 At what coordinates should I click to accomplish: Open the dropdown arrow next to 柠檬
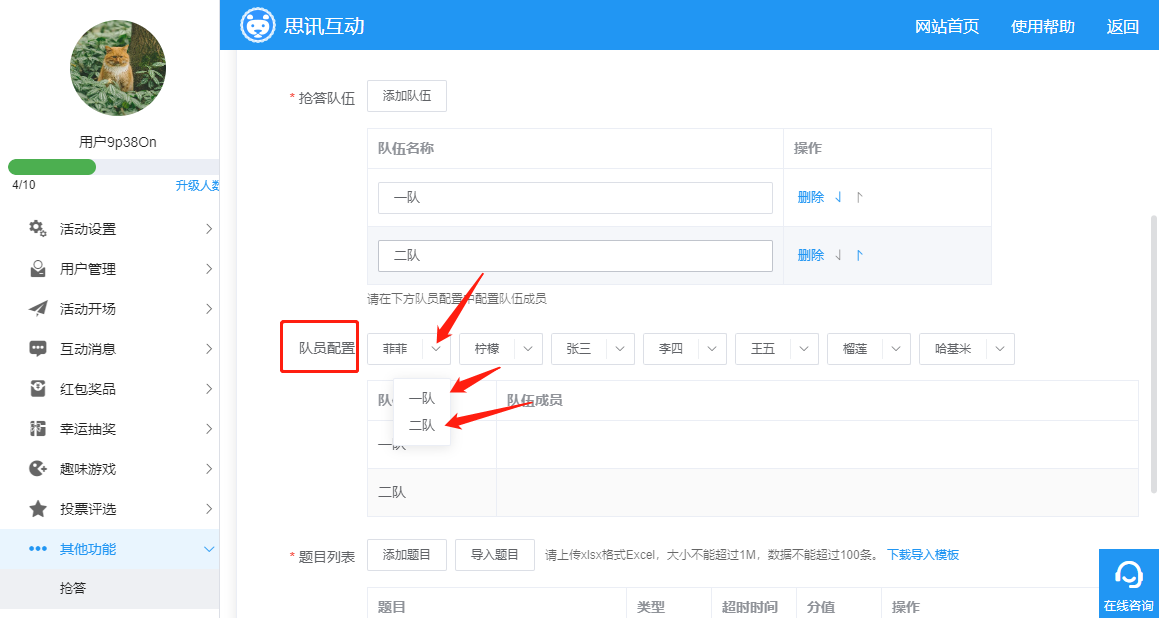coord(529,349)
